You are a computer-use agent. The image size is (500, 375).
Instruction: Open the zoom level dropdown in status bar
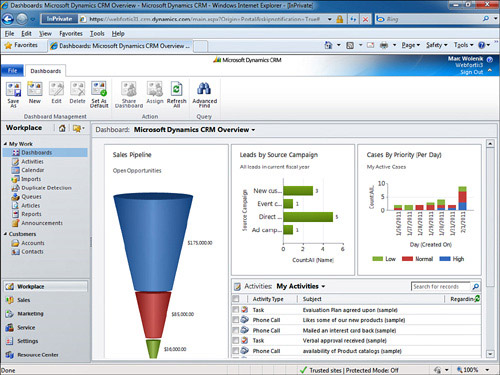pos(487,370)
